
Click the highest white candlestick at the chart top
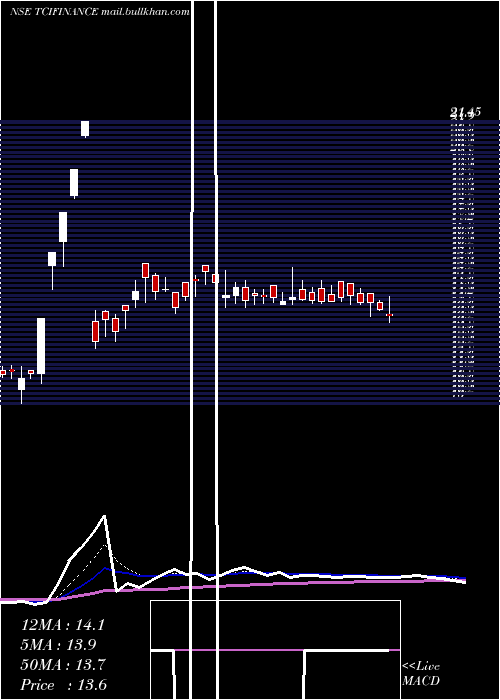85,129
